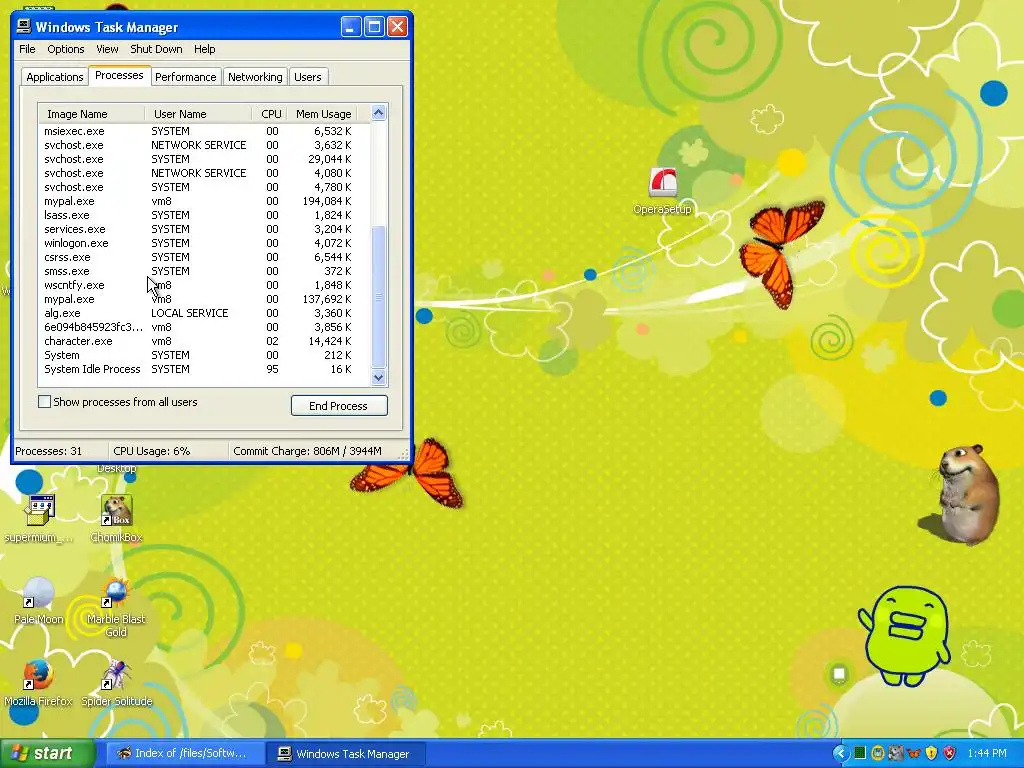Select the svchost.exe row using 3,632 K
The width and height of the screenshot is (1024, 768).
[x=204, y=145]
